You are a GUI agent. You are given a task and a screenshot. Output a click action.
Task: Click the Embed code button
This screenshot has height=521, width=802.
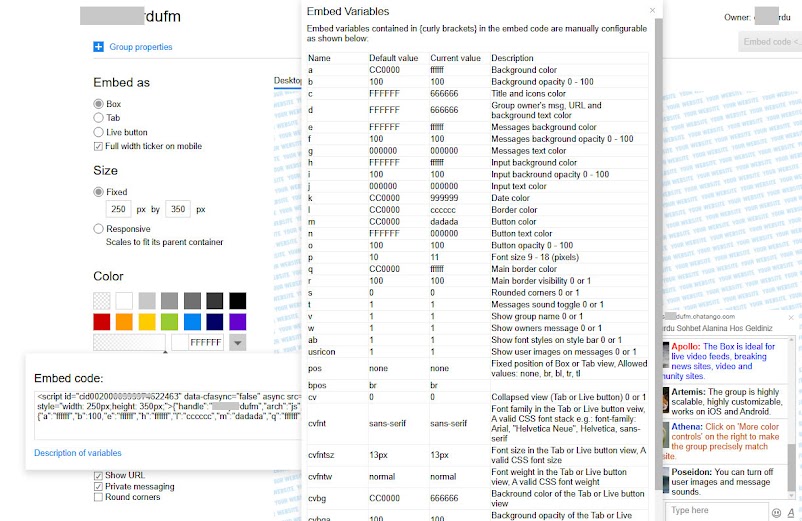[x=770, y=42]
